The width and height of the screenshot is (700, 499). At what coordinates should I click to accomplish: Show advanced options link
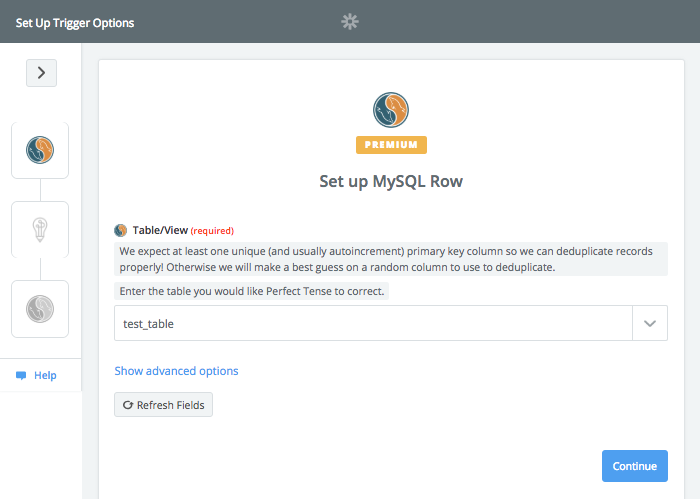click(x=176, y=371)
